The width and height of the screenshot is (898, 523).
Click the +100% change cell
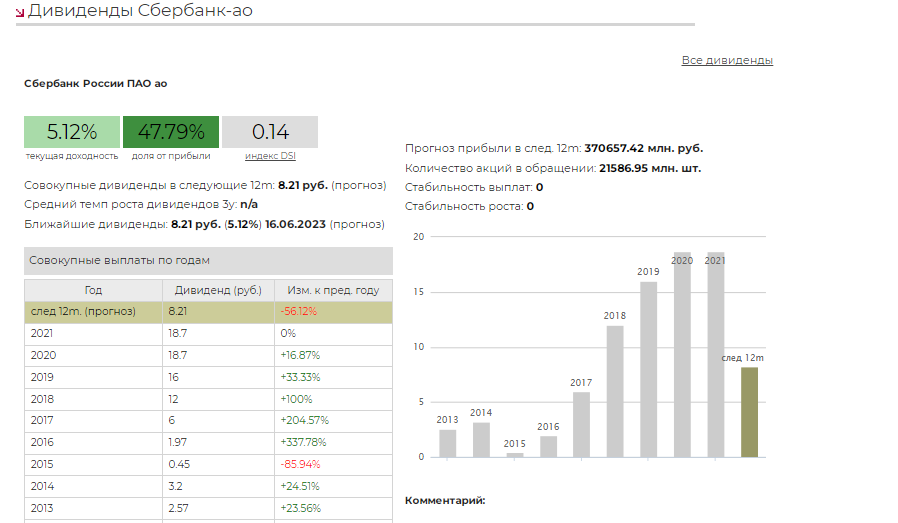(x=333, y=399)
